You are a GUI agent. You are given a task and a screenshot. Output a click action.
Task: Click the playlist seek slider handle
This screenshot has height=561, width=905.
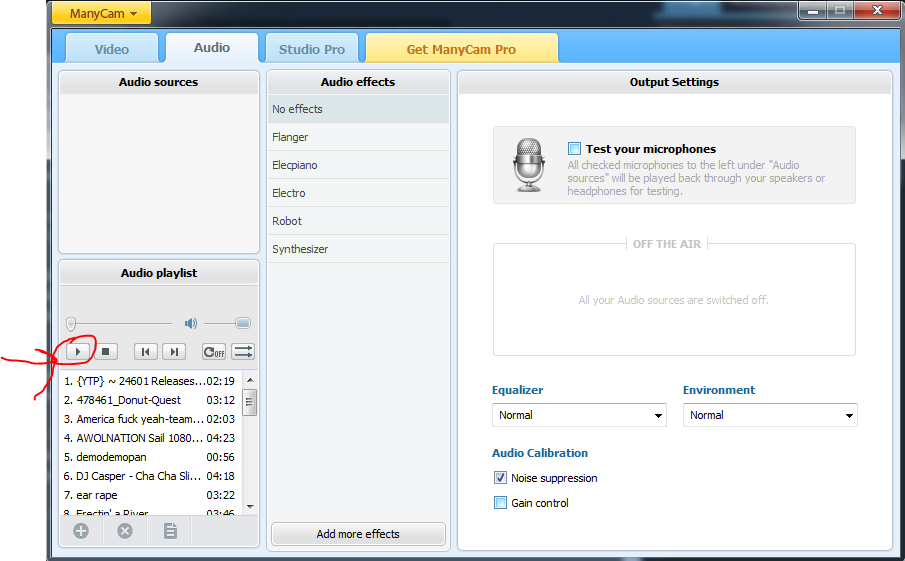coord(71,323)
